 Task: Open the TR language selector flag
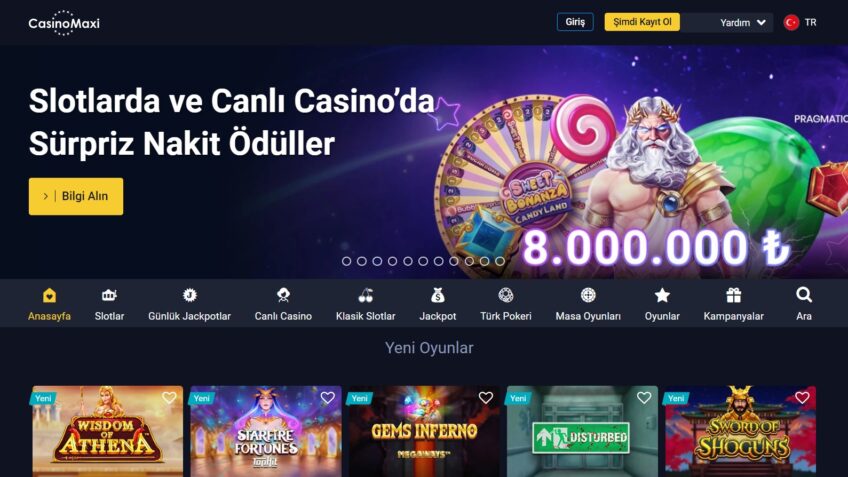pos(791,23)
